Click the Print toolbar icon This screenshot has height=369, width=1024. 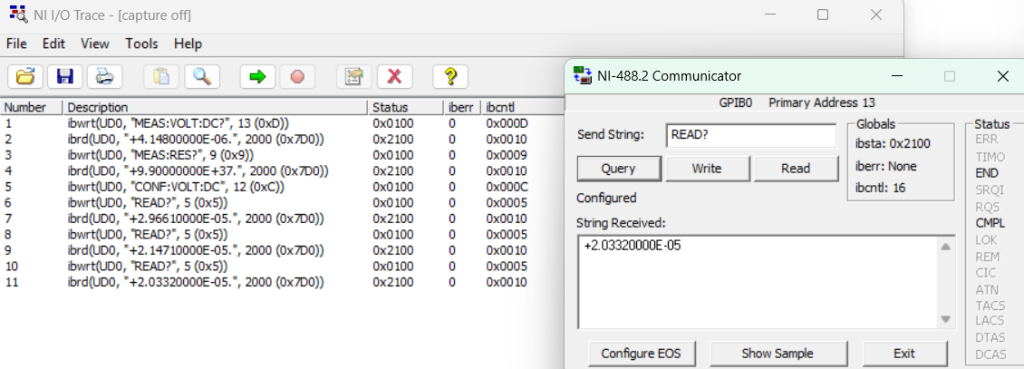tap(104, 77)
